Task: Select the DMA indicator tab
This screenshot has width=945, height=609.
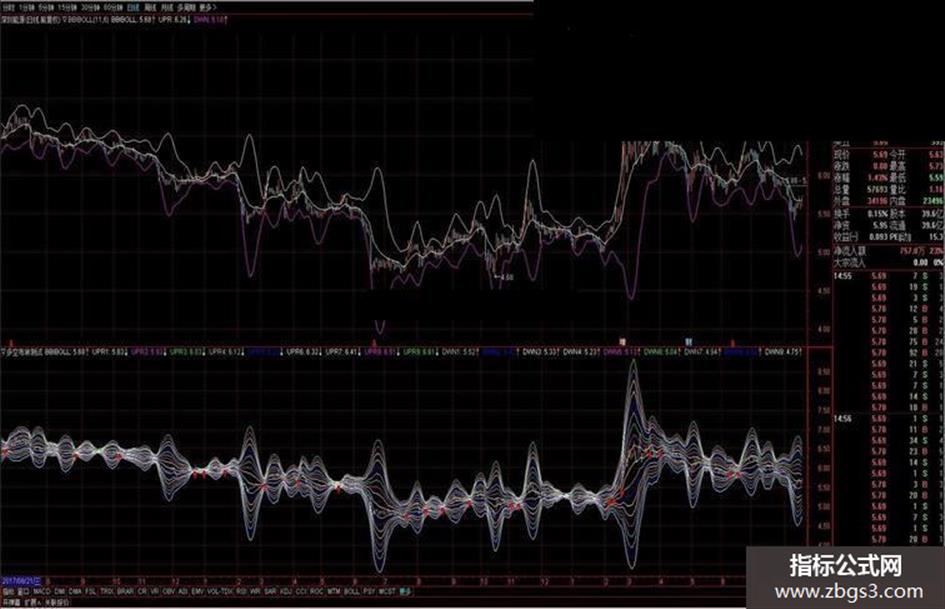Action: (75, 592)
